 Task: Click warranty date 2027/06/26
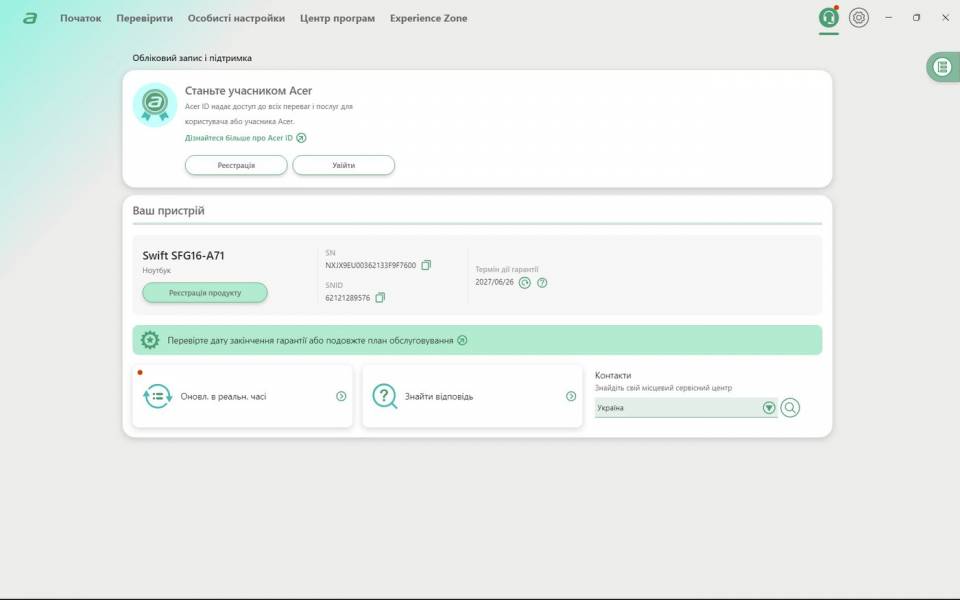click(494, 282)
